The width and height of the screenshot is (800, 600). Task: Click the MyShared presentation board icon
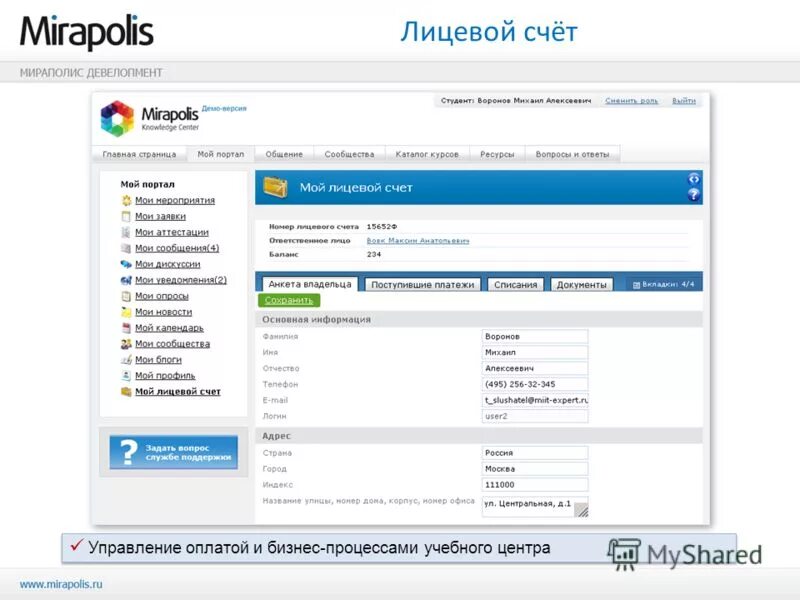[x=624, y=554]
